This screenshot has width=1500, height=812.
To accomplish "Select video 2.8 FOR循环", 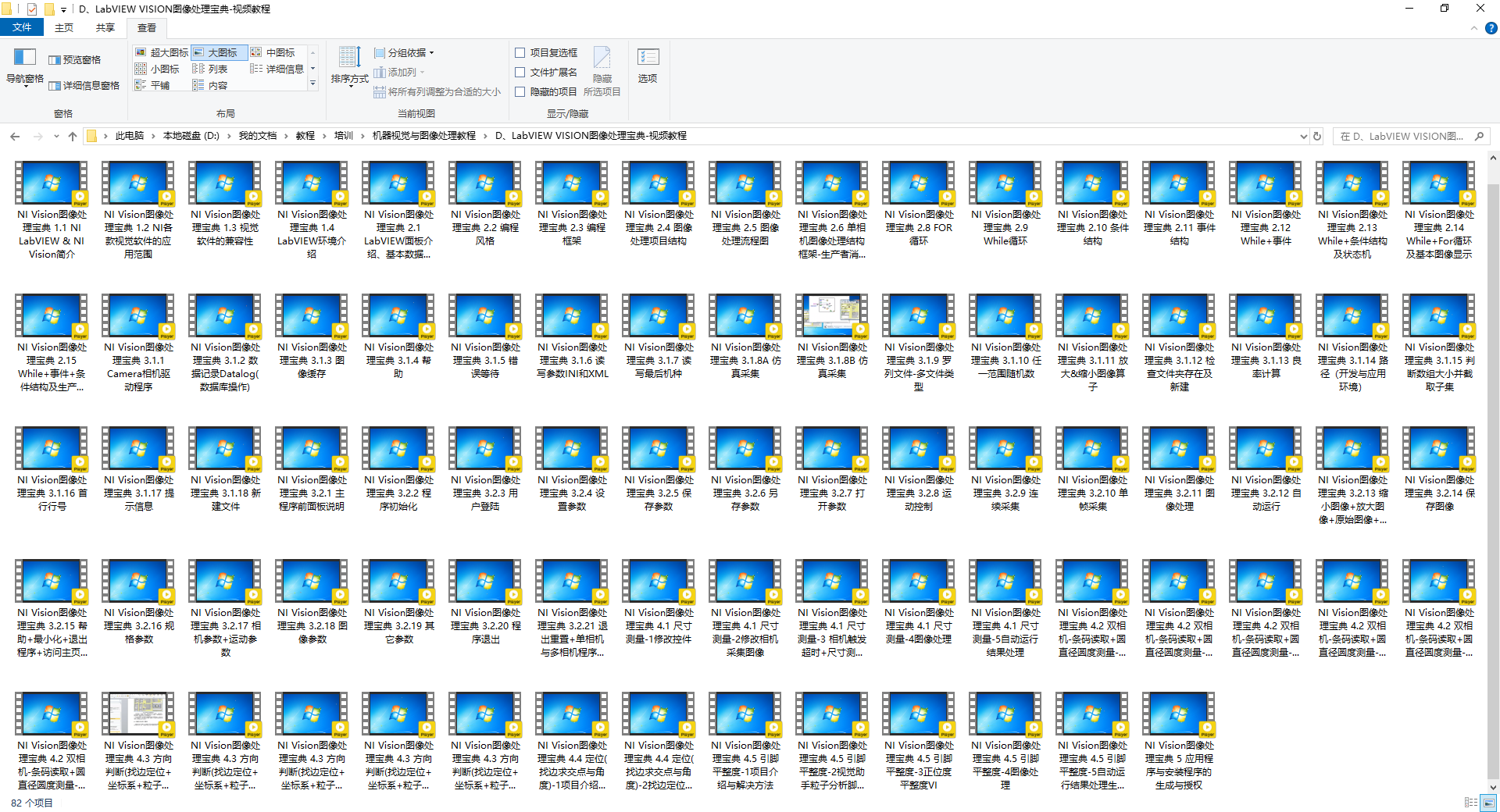I will point(919,205).
